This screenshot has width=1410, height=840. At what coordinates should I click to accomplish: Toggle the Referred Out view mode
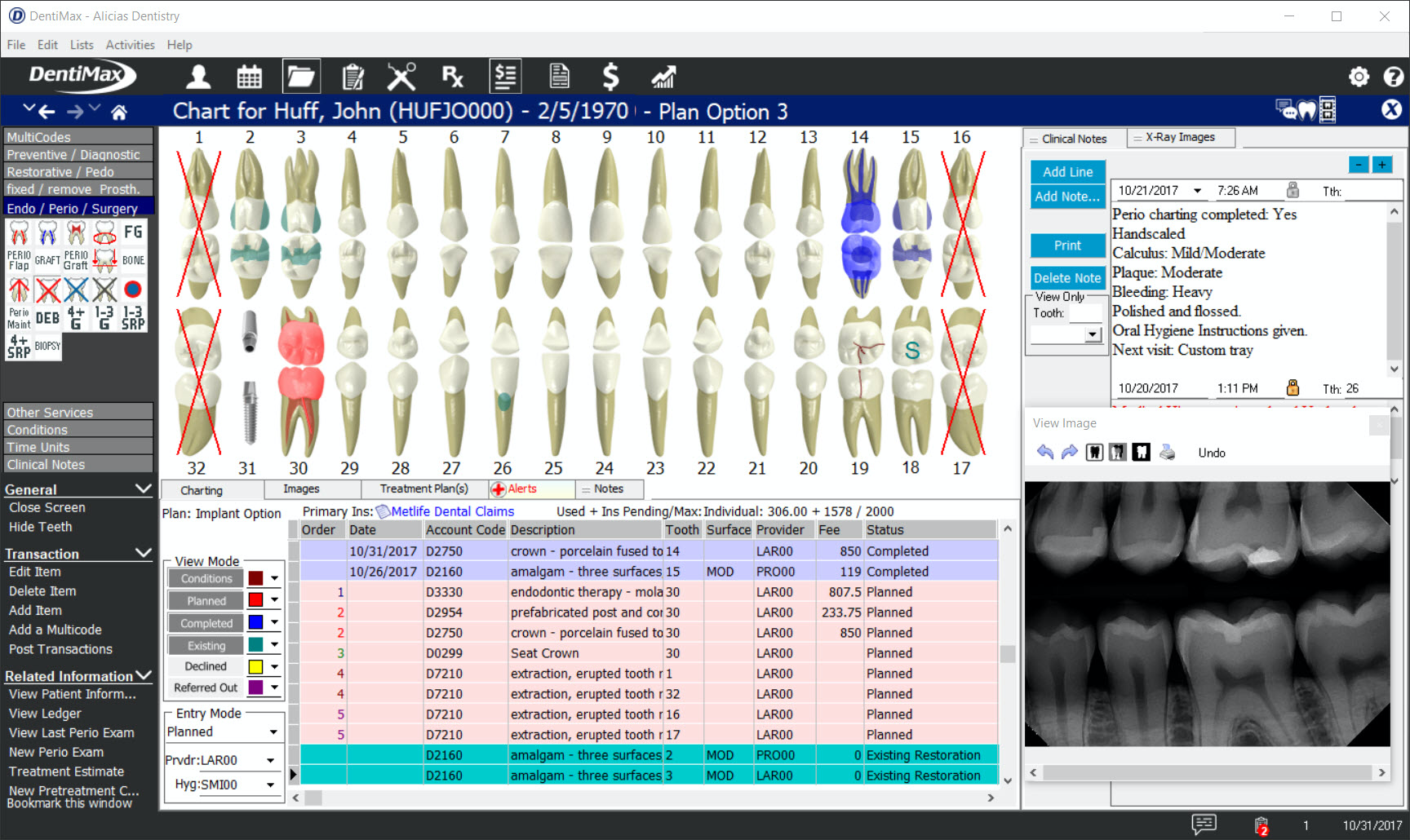click(205, 687)
